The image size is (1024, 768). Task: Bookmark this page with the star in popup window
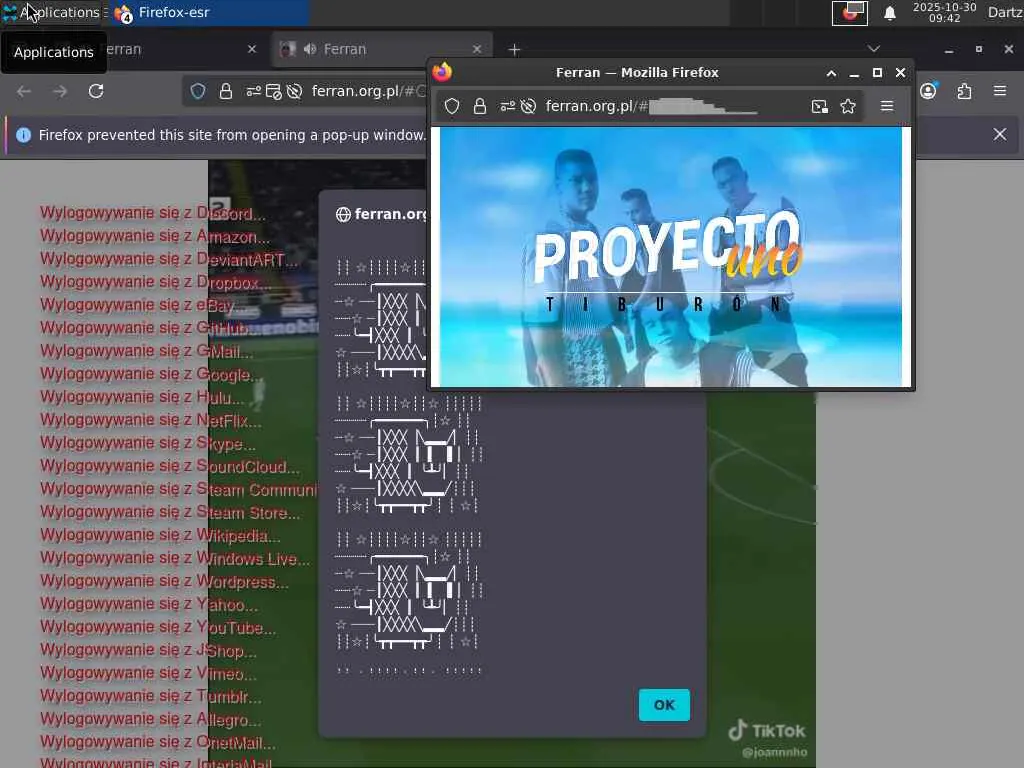pos(848,106)
